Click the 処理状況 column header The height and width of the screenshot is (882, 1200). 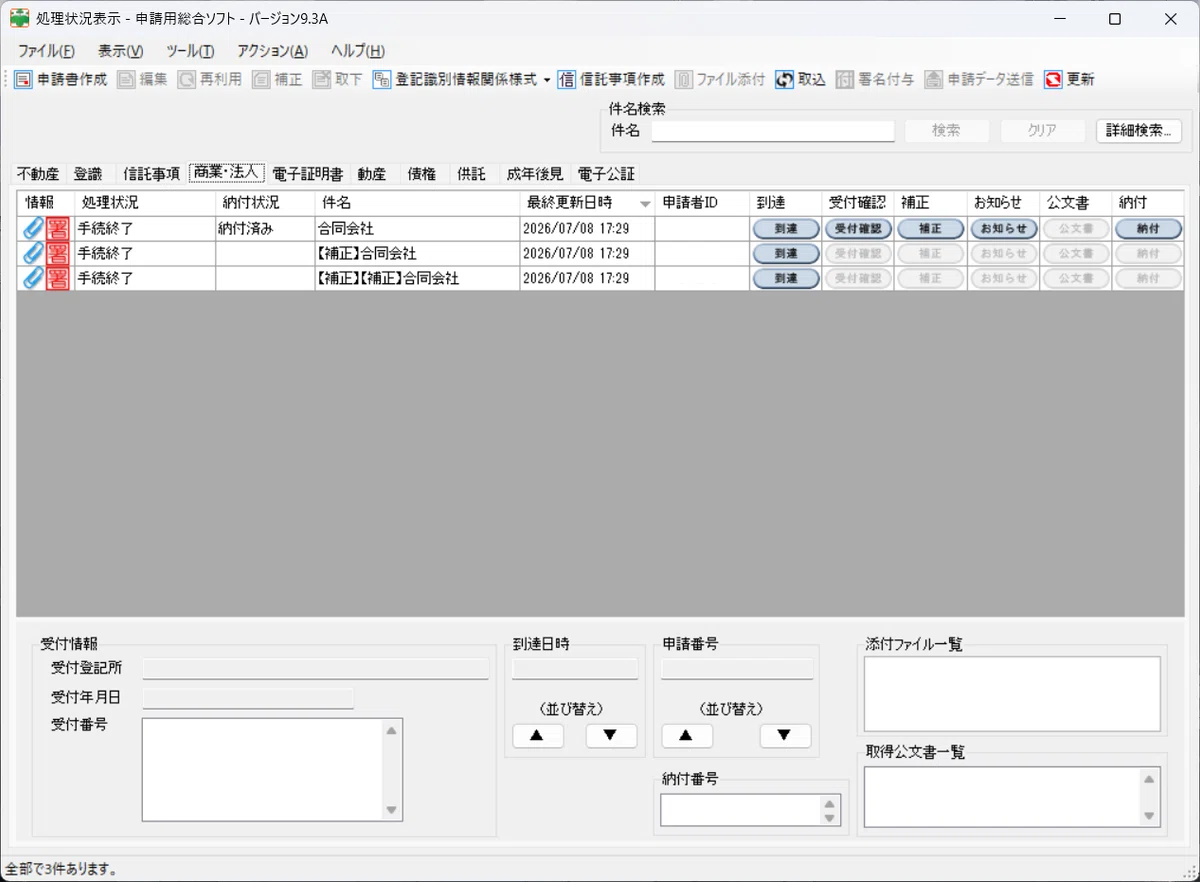(145, 202)
